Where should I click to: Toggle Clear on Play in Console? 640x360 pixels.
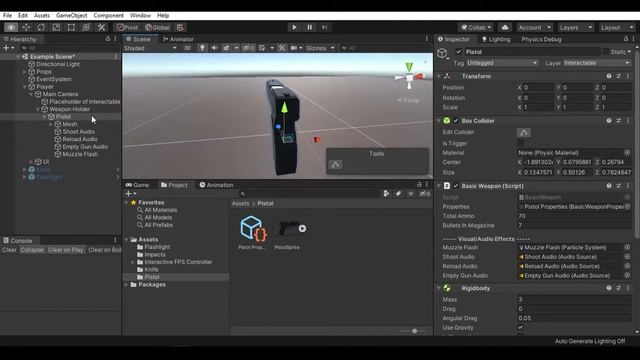point(65,250)
